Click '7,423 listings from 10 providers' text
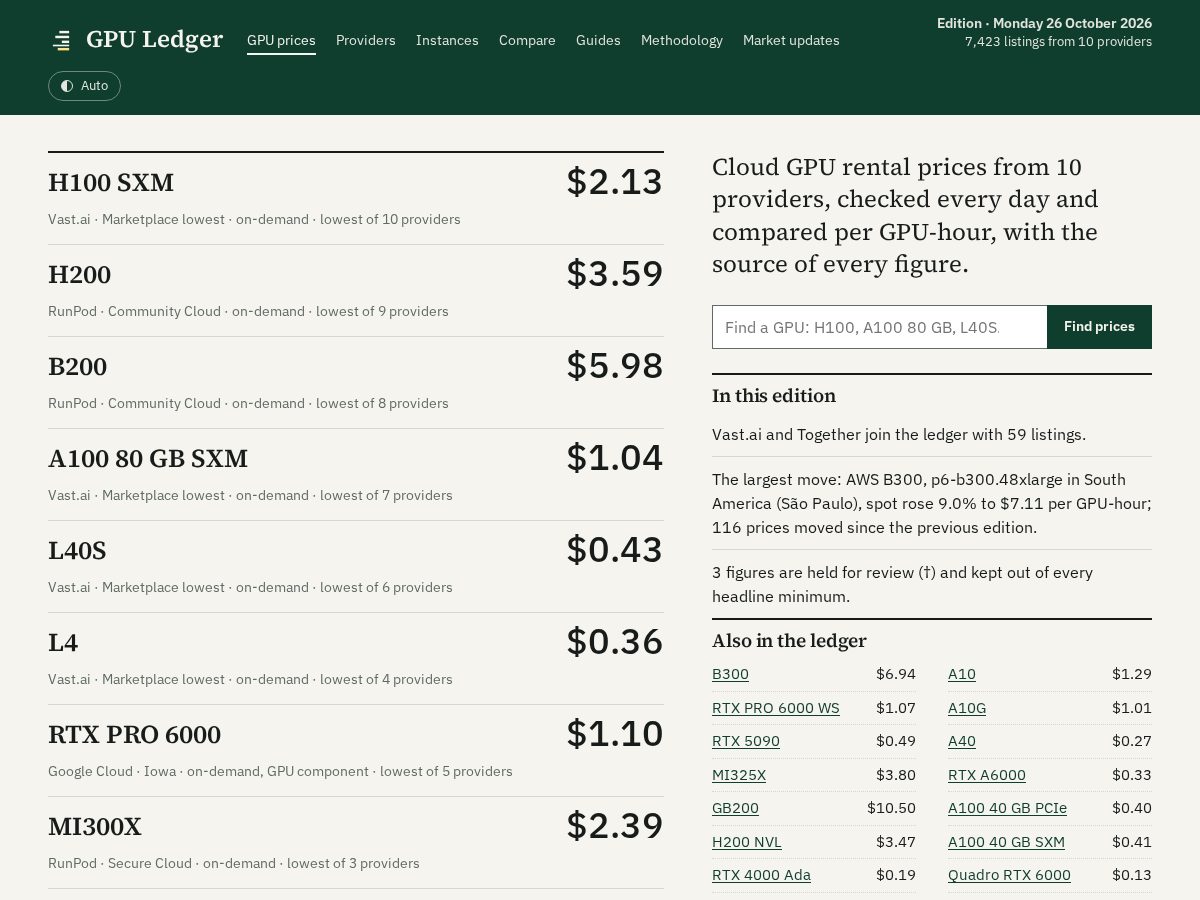Screen dimensions: 1200x900 [1058, 42]
